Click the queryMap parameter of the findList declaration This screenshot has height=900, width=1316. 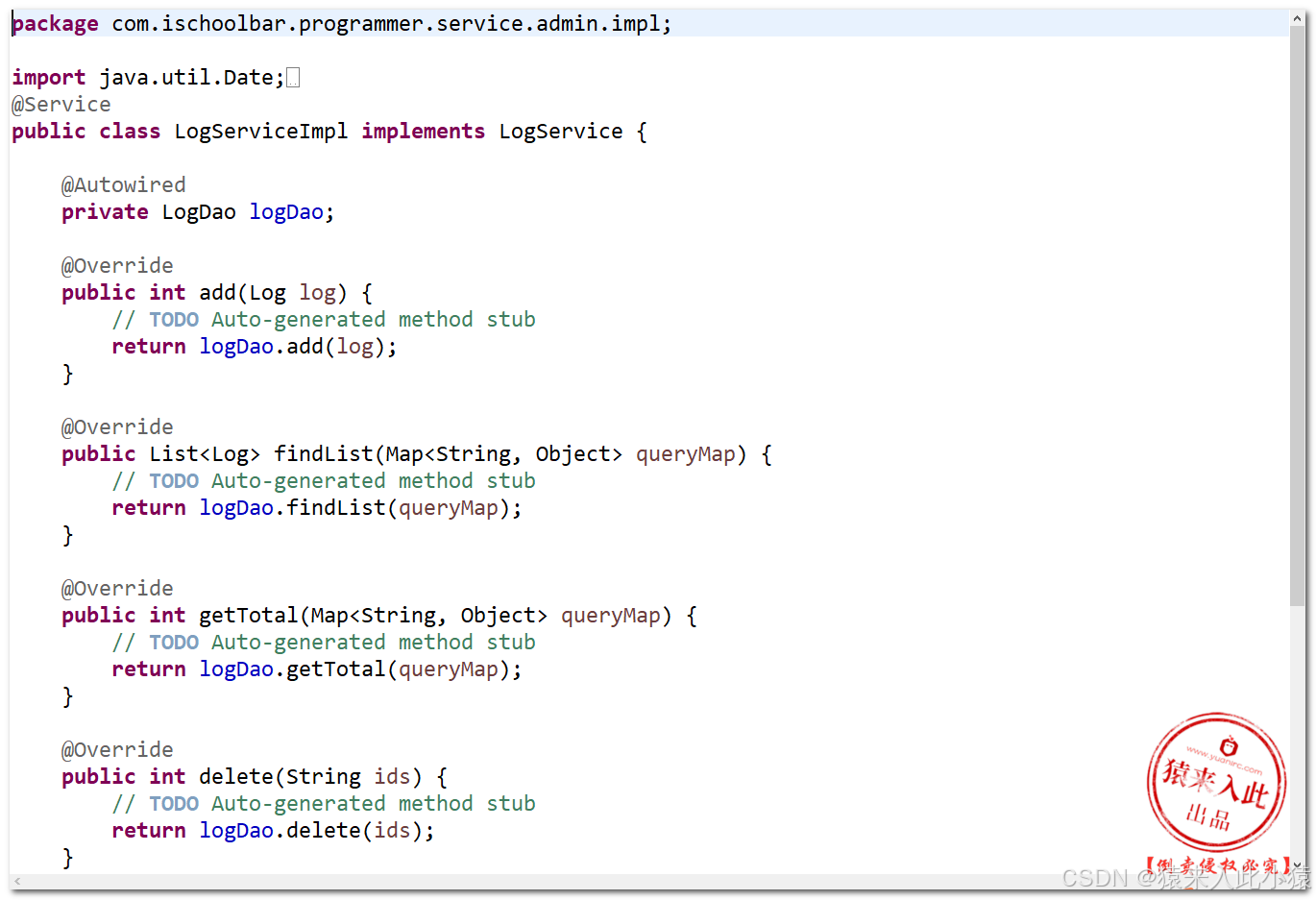pyautogui.click(x=685, y=454)
